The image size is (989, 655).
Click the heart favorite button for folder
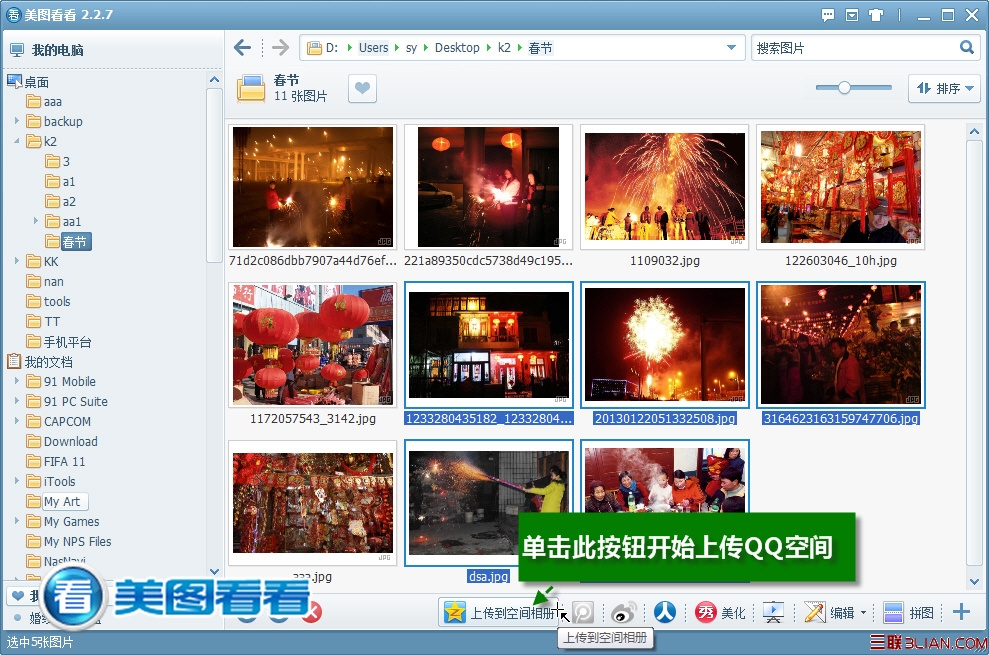(362, 88)
